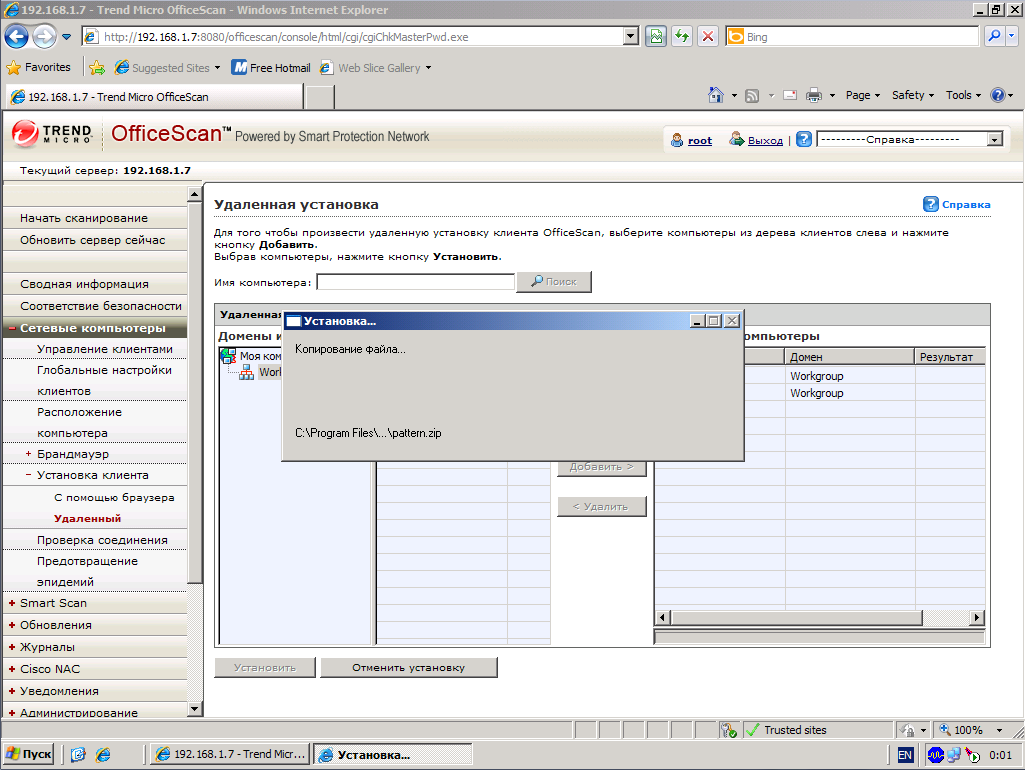Image resolution: width=1025 pixels, height=770 pixels.
Task: Click the Выход logout link
Action: coord(765,141)
